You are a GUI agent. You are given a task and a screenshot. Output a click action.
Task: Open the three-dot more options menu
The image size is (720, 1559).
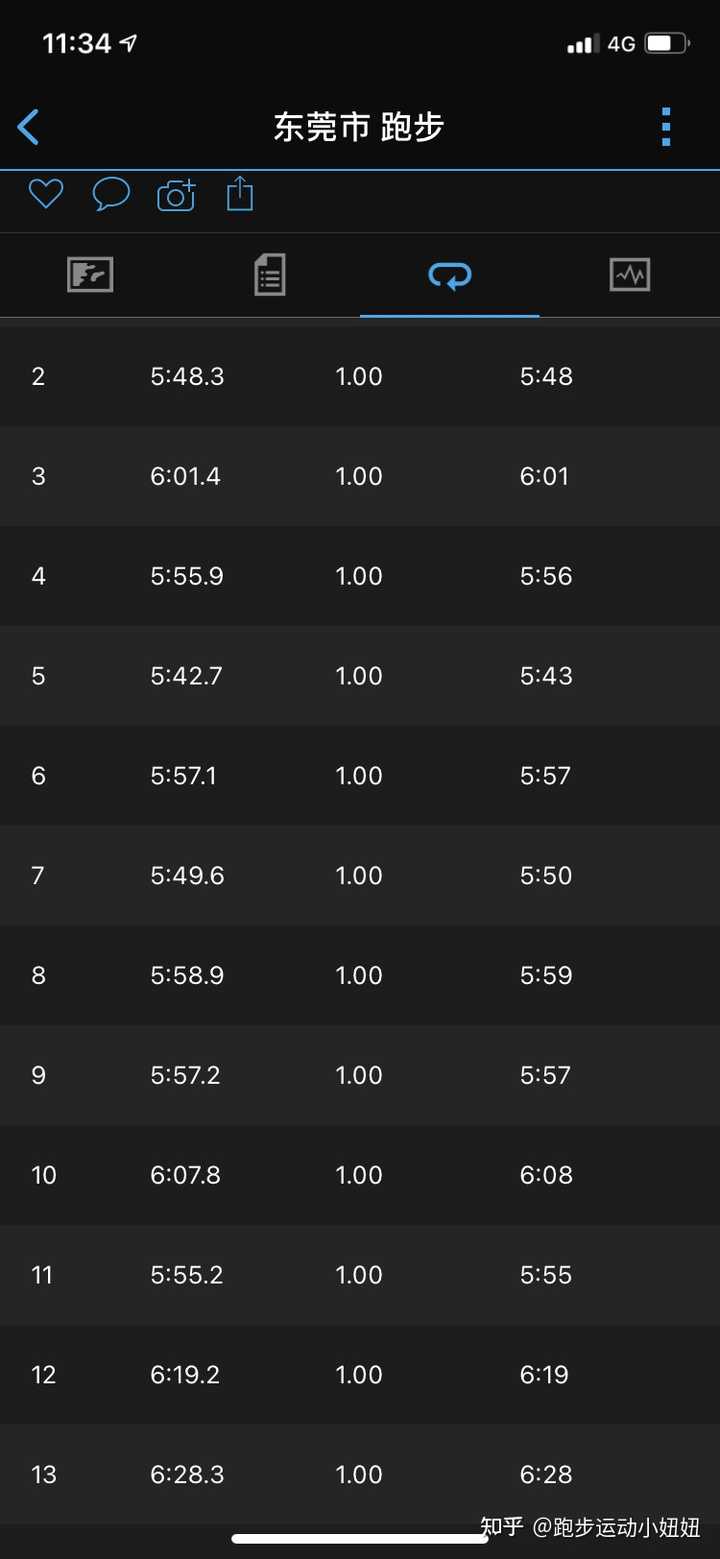(x=666, y=127)
